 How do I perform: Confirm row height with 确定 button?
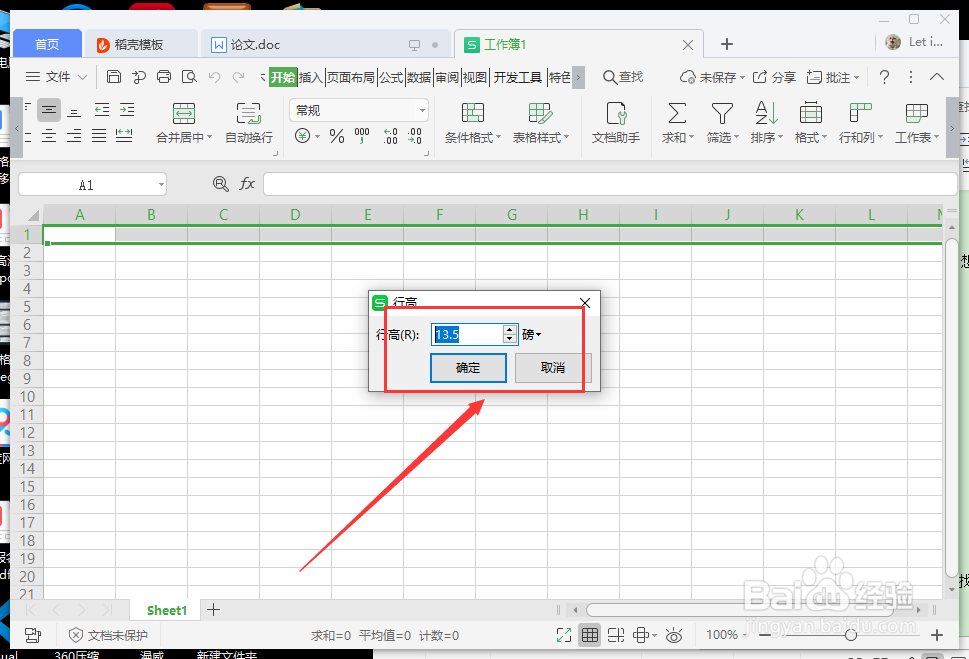point(468,368)
